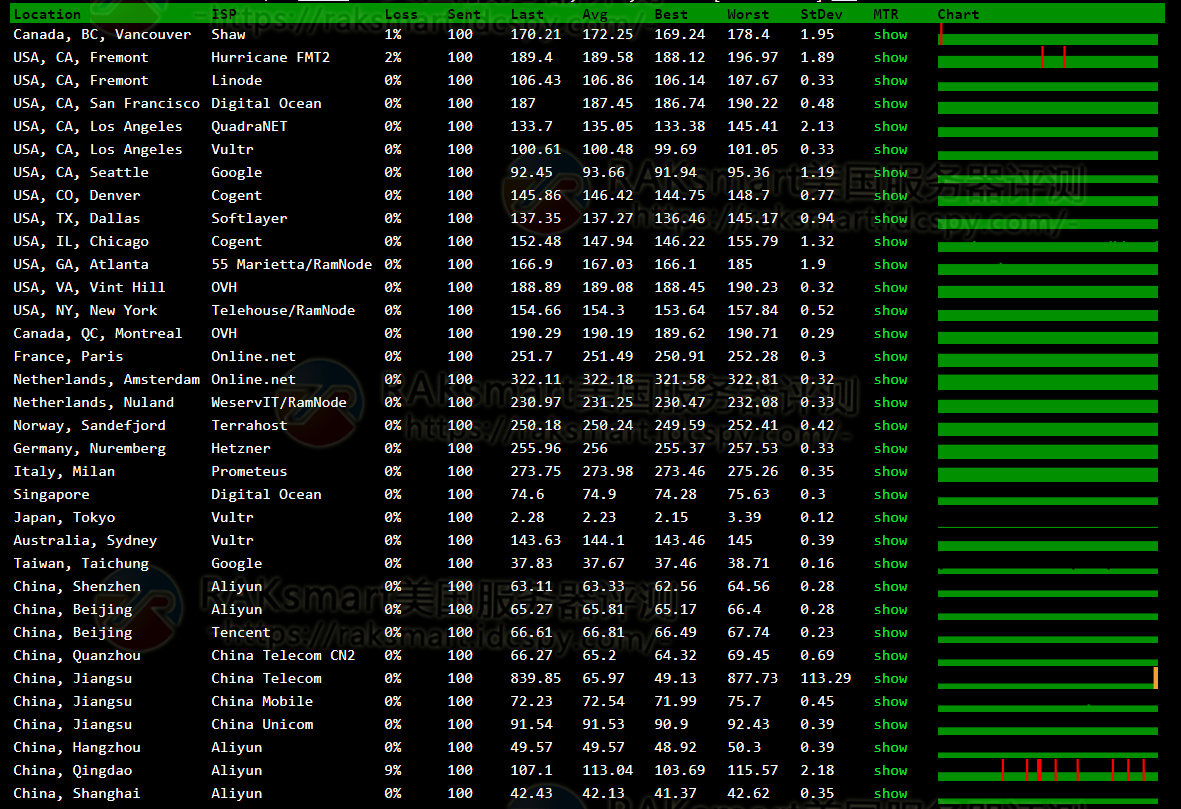Click latency chart for Hurricane FMT2 row
Image resolution: width=1181 pixels, height=809 pixels.
tap(1048, 57)
